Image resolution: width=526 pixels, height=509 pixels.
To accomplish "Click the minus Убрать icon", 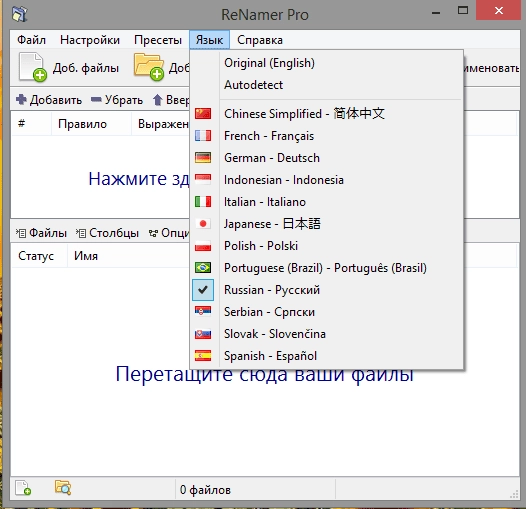I will click(x=96, y=99).
